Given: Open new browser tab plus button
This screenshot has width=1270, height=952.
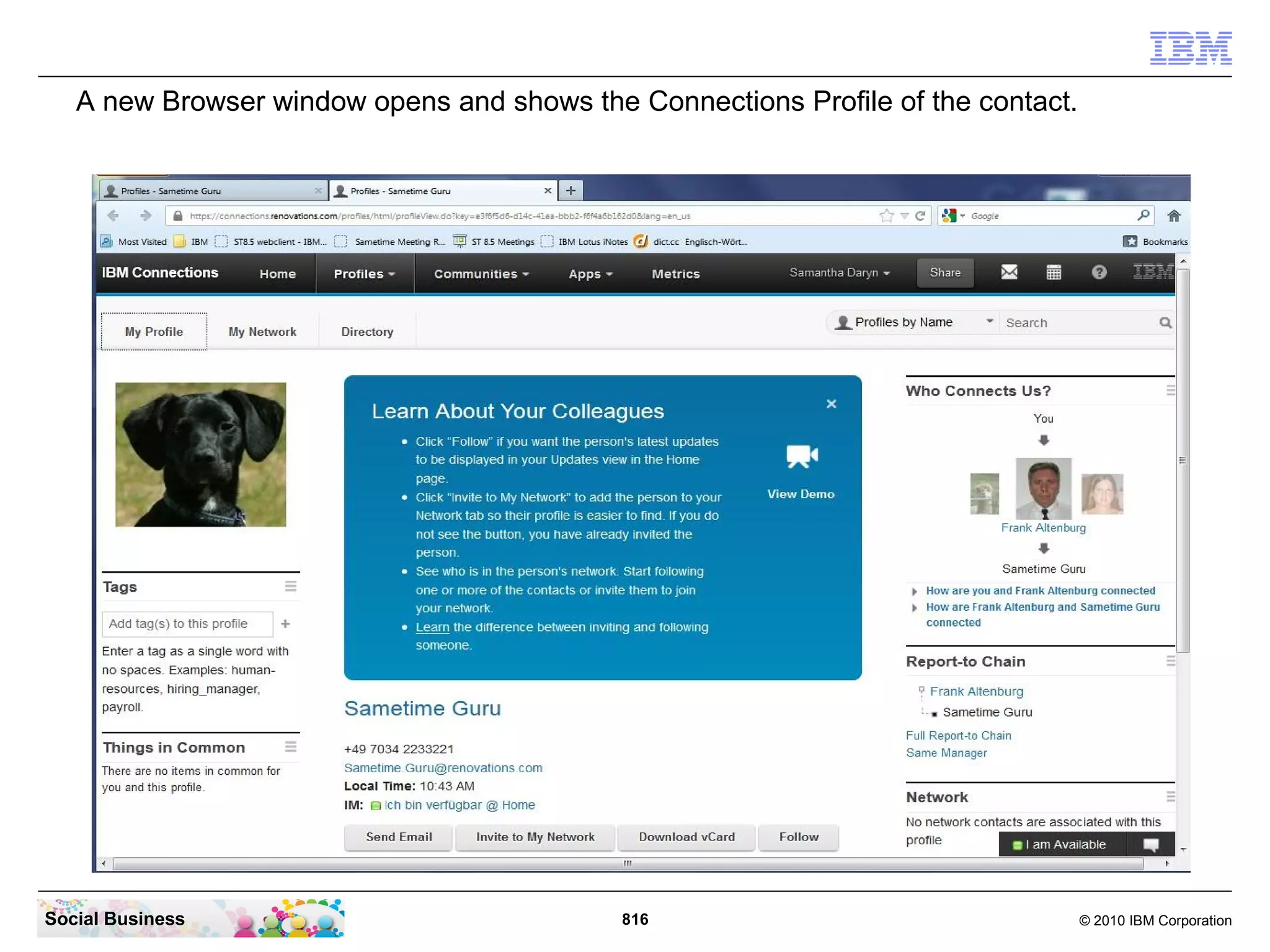Looking at the screenshot, I should [571, 190].
